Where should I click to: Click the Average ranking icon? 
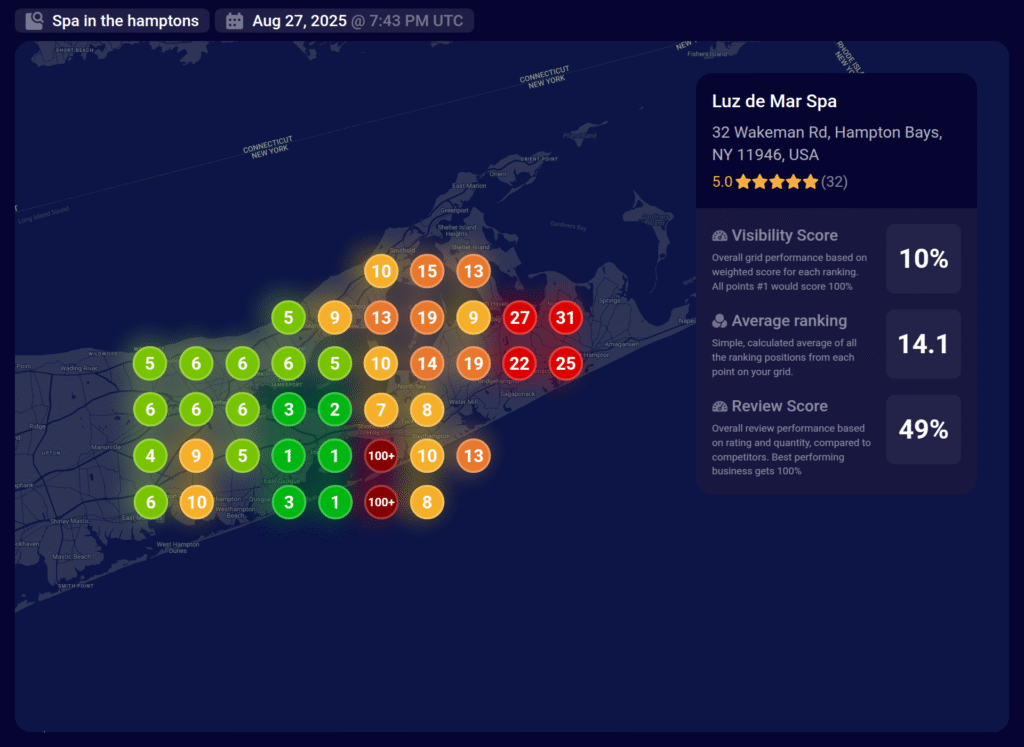[719, 321]
